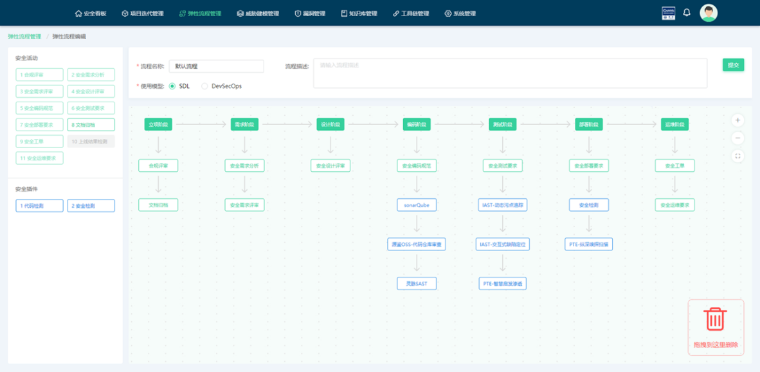Click the 文档归档 node on the canvas
Screen dimensions: 760x372
(x=158, y=205)
